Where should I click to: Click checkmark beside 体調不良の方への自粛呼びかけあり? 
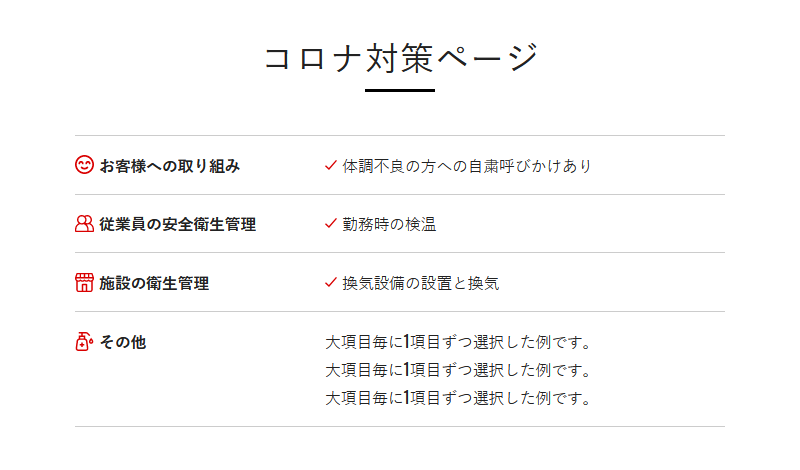[x=331, y=165]
